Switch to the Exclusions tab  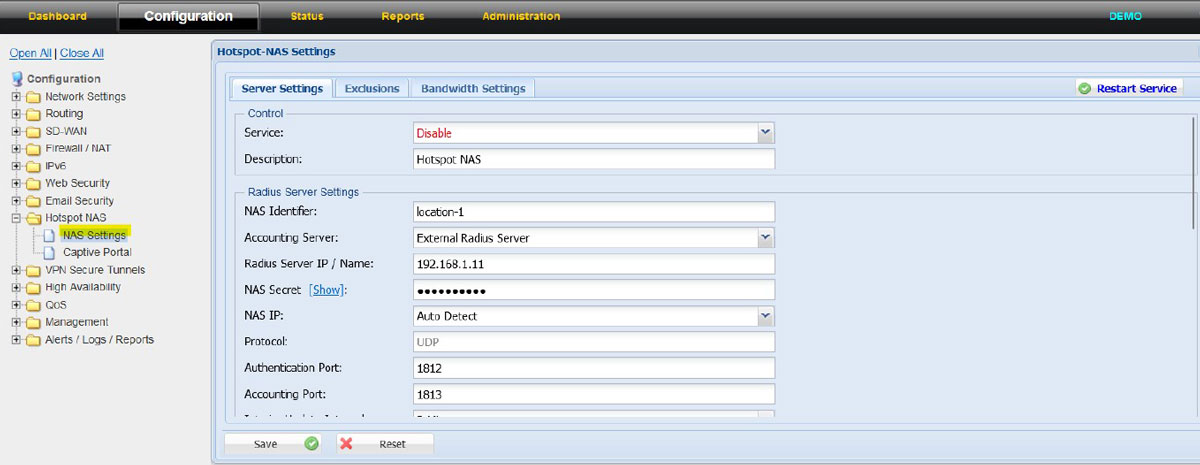[372, 89]
